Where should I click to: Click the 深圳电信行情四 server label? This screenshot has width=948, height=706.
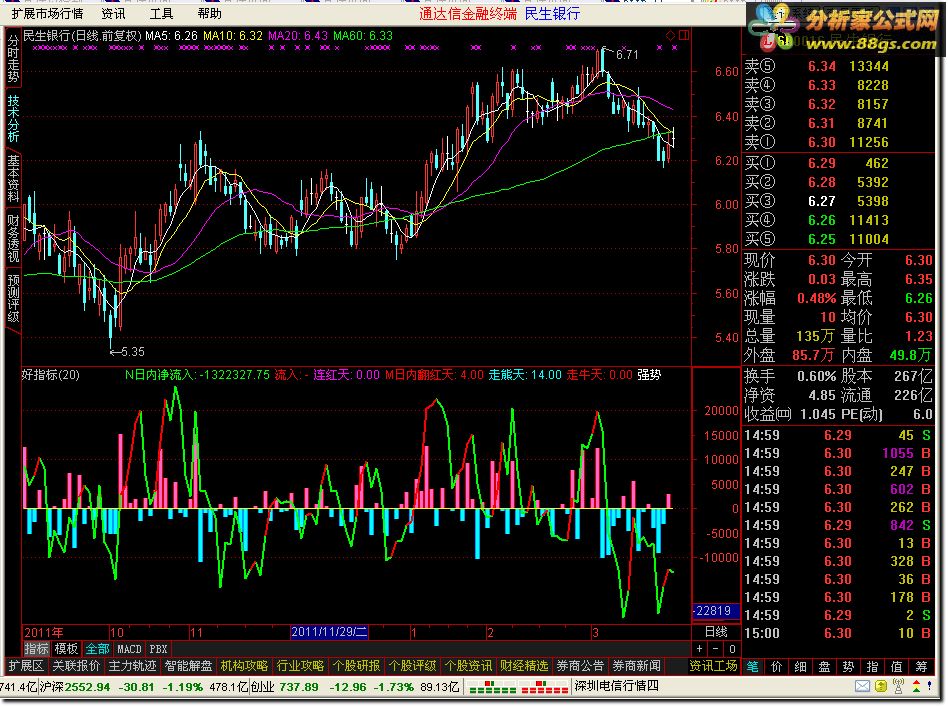(x=616, y=686)
